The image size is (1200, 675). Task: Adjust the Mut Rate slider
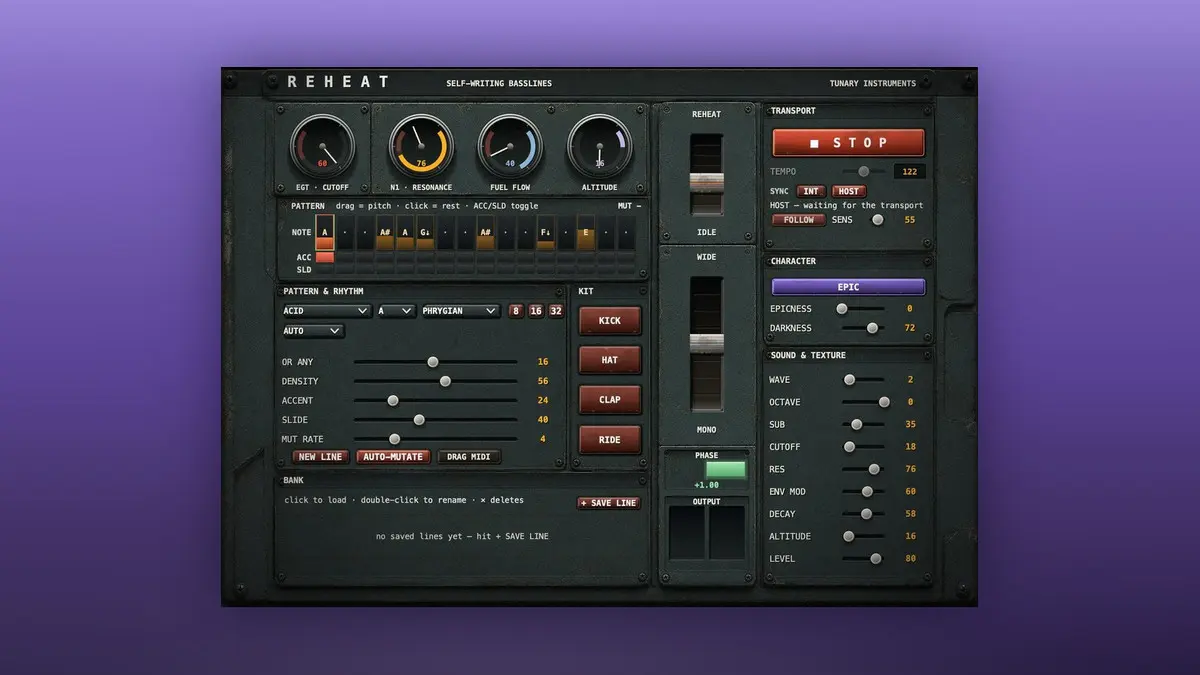(x=436, y=439)
